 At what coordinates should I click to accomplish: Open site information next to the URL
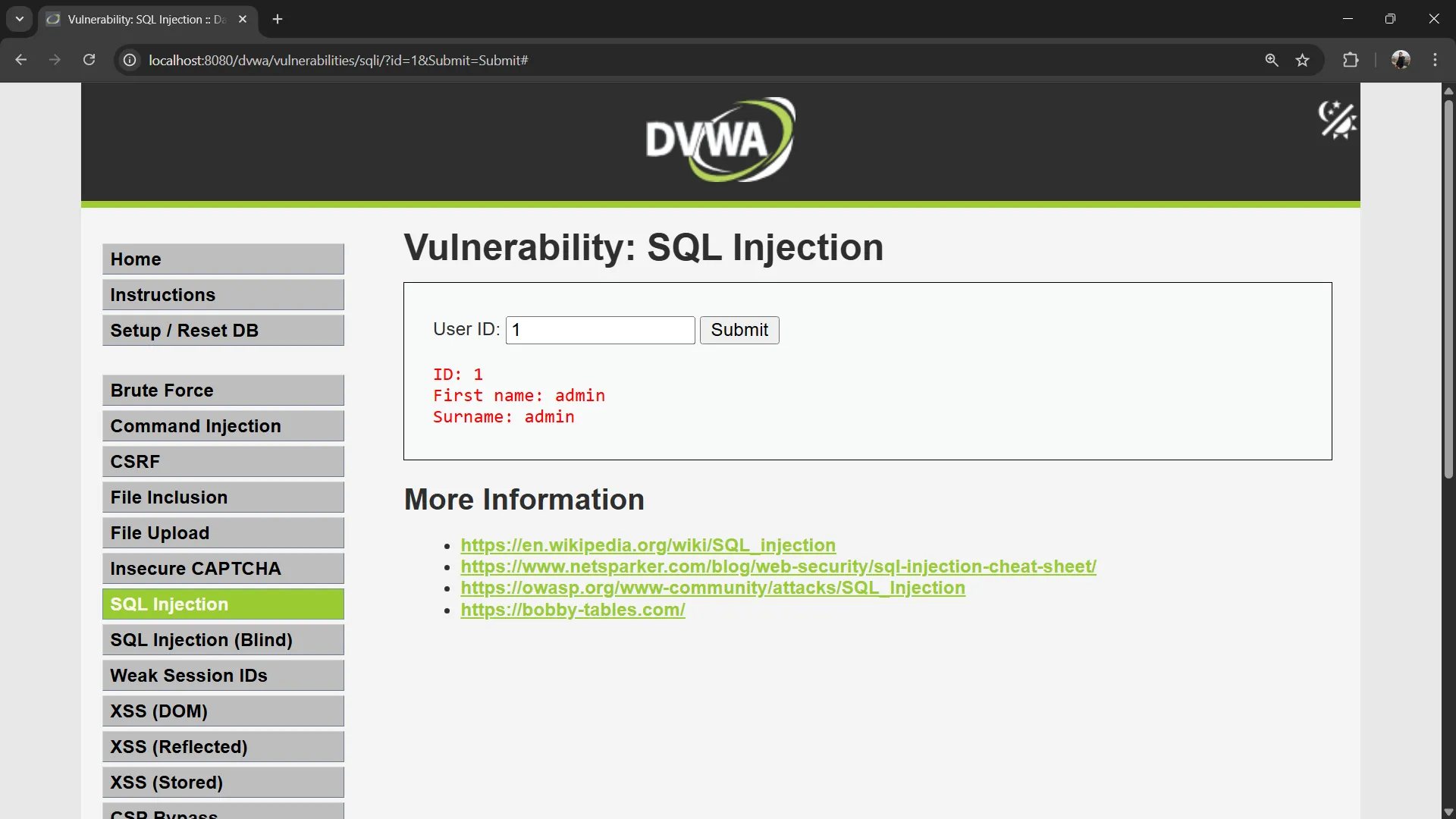point(129,60)
